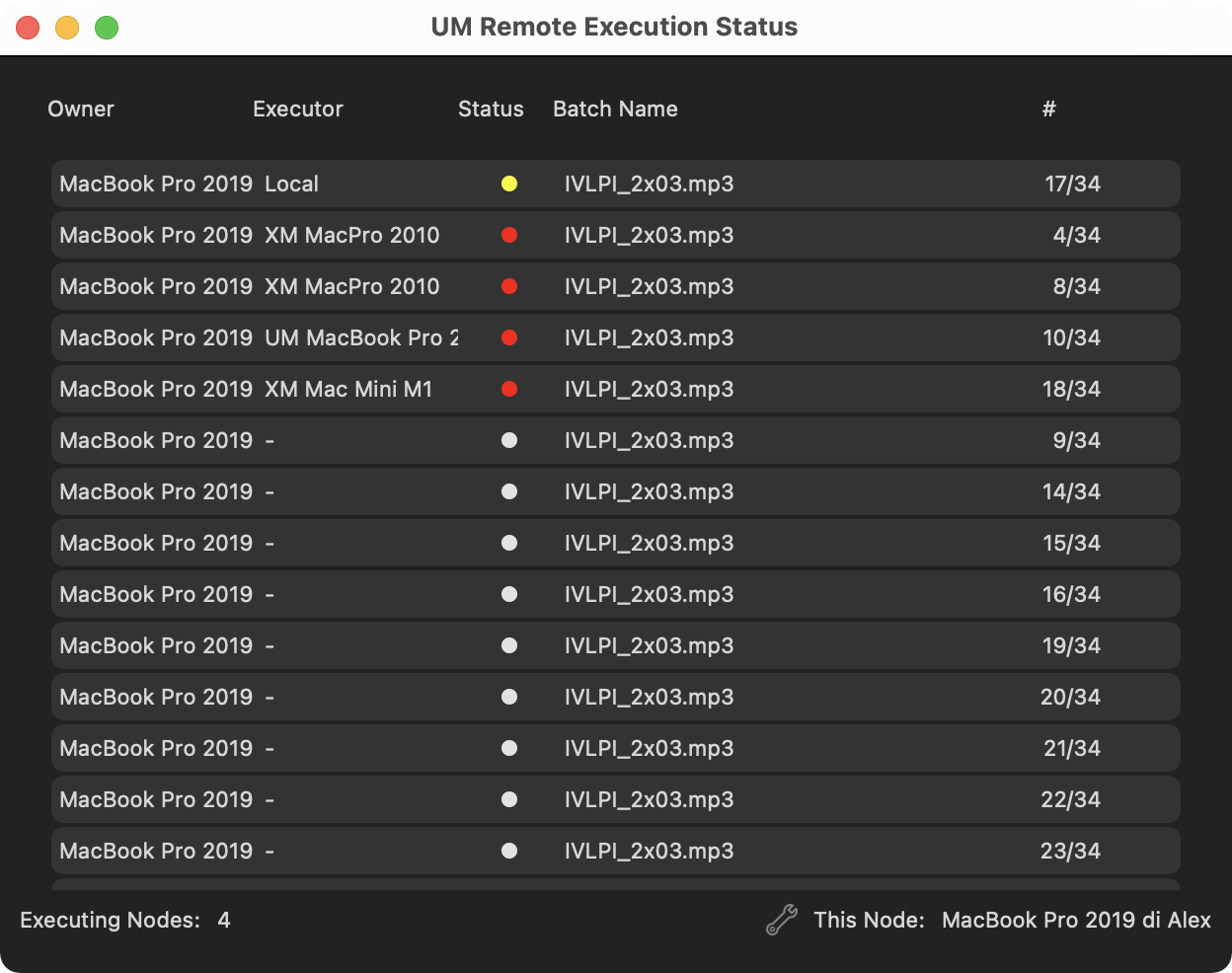Click white status dot for batch 9/34
Image resolution: width=1232 pixels, height=973 pixels.
509,440
